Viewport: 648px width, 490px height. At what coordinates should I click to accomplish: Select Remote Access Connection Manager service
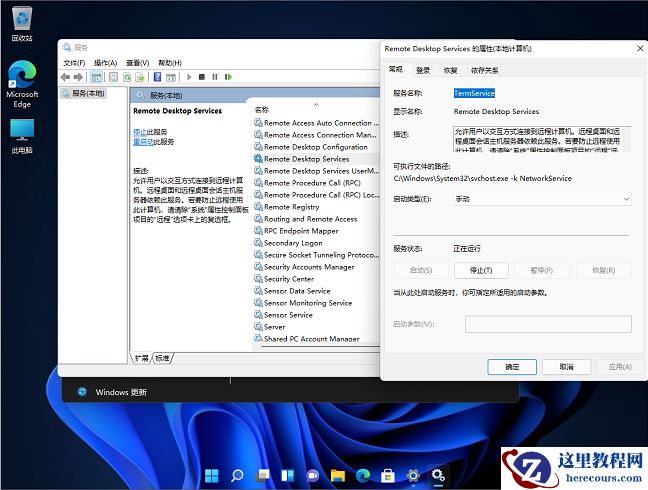[316, 135]
